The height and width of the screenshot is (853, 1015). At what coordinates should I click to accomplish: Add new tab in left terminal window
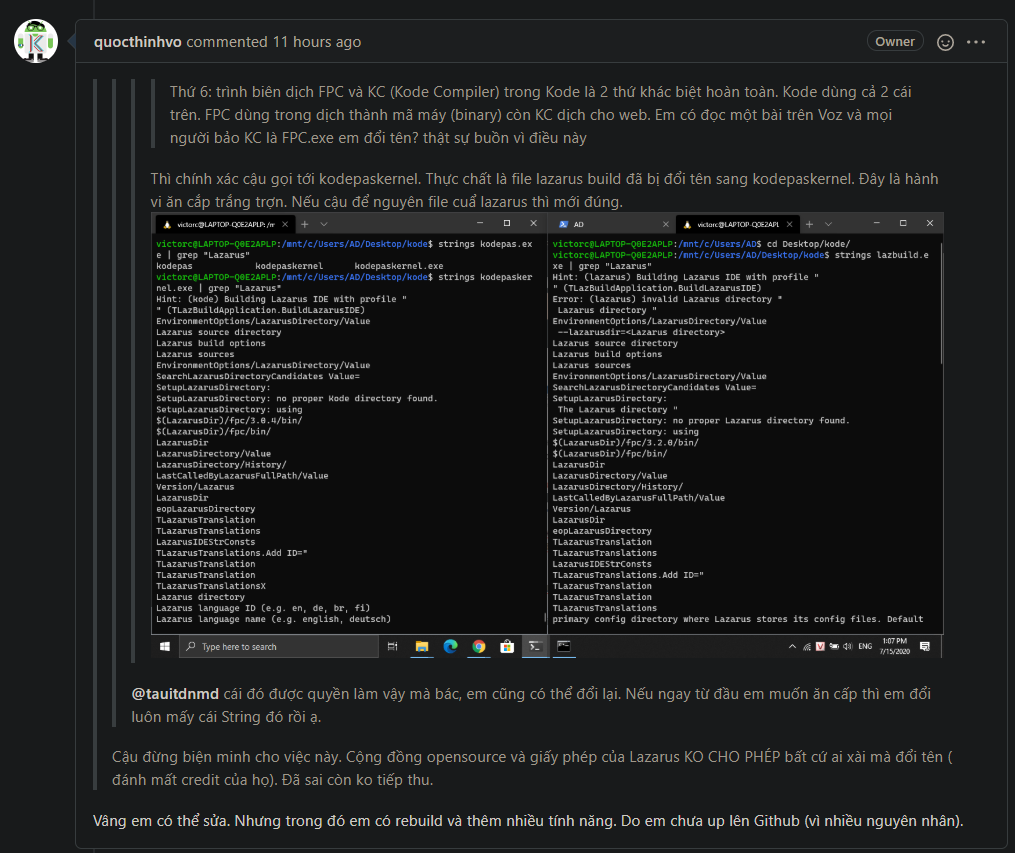pos(305,224)
